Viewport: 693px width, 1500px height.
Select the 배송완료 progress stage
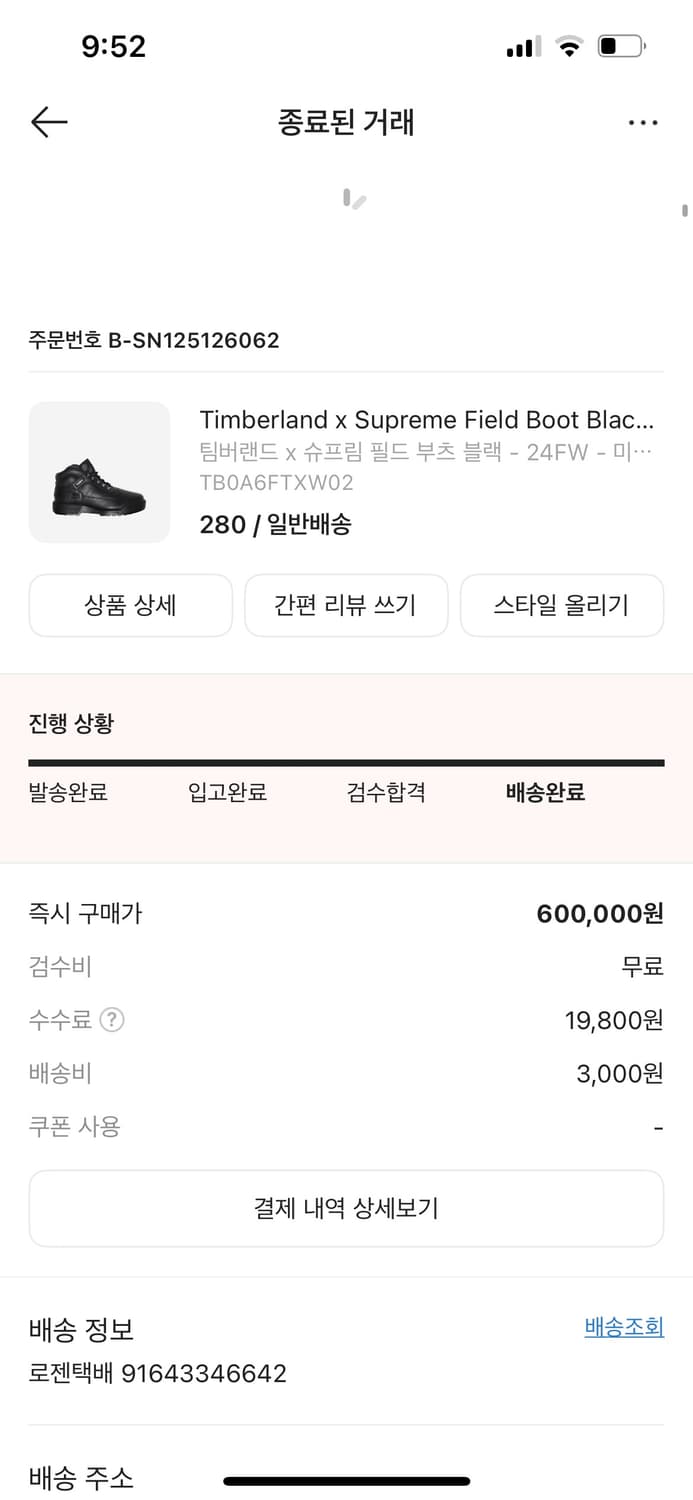(545, 792)
